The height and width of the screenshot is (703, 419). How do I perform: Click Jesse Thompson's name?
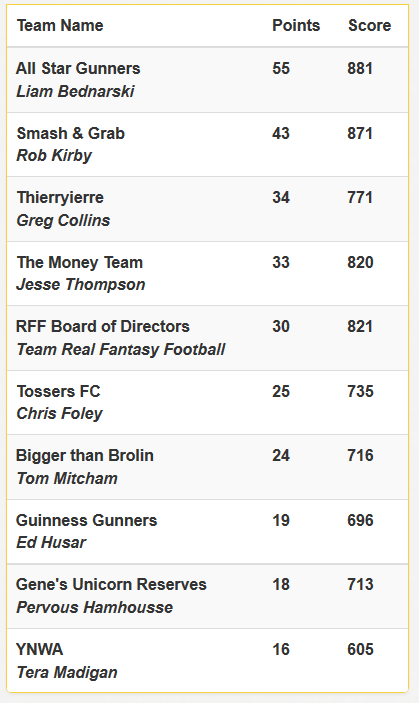point(81,285)
